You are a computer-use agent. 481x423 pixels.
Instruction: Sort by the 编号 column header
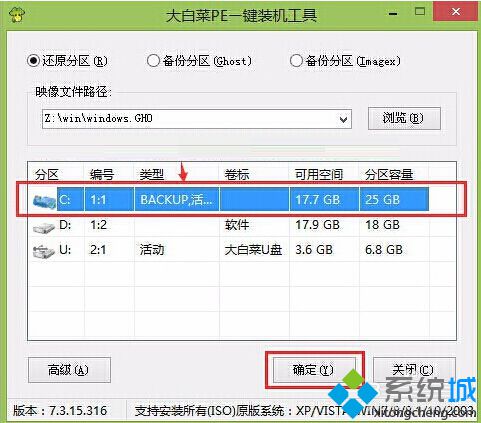[x=102, y=175]
